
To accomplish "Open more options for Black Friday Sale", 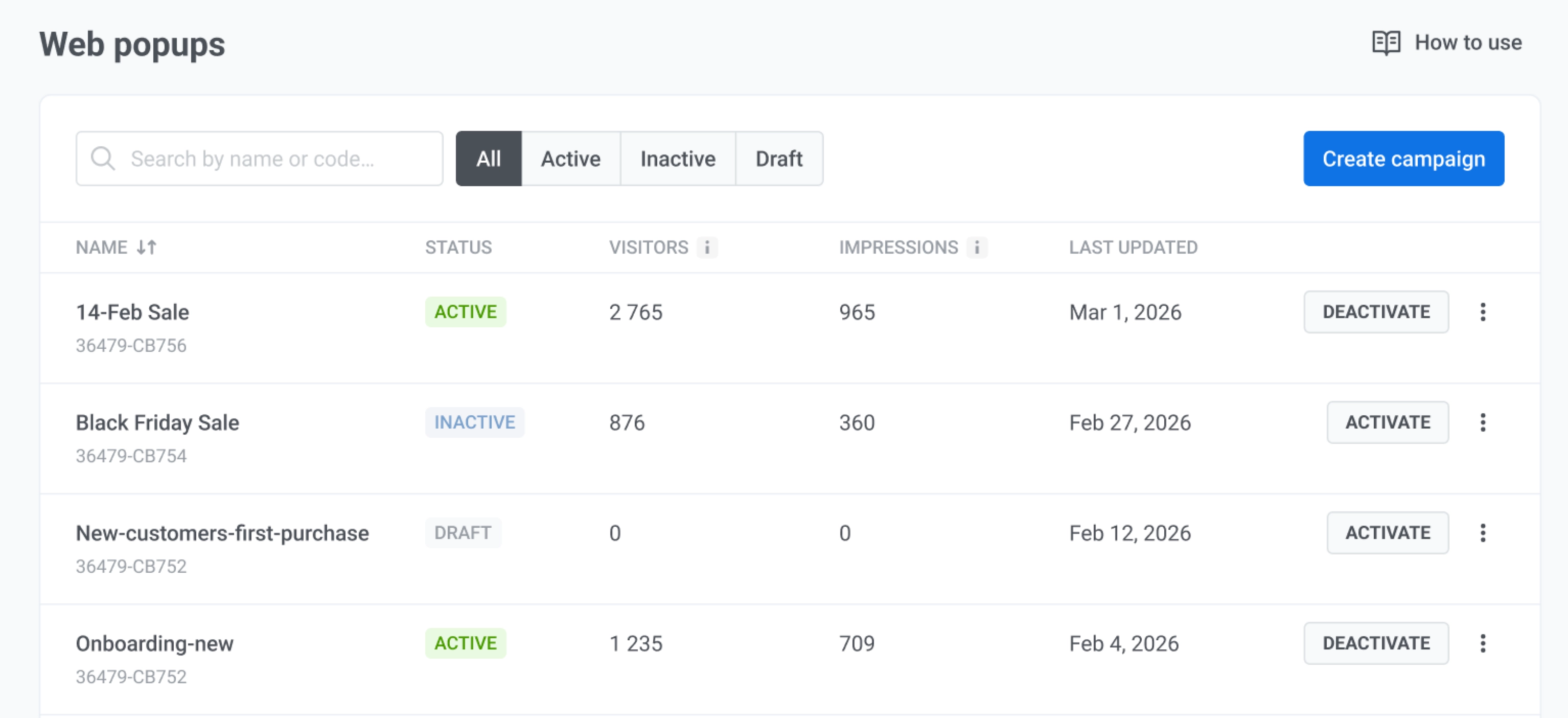I will point(1483,422).
